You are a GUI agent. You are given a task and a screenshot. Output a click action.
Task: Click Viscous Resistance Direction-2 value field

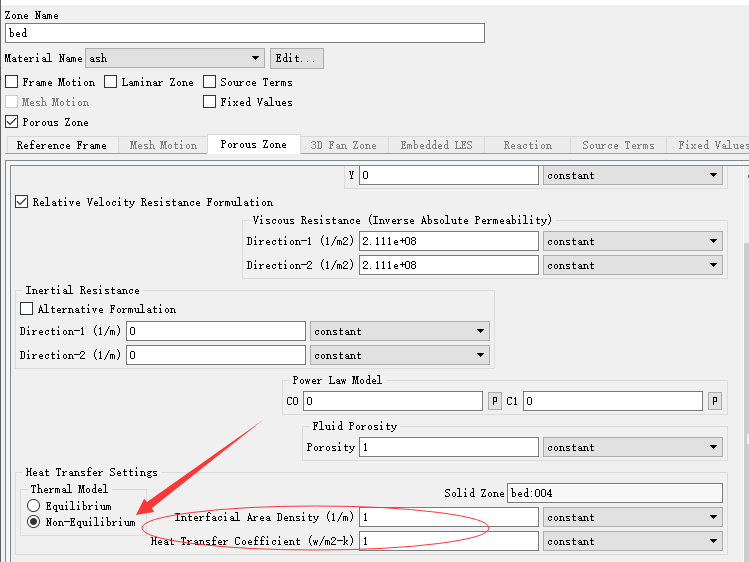coord(449,265)
